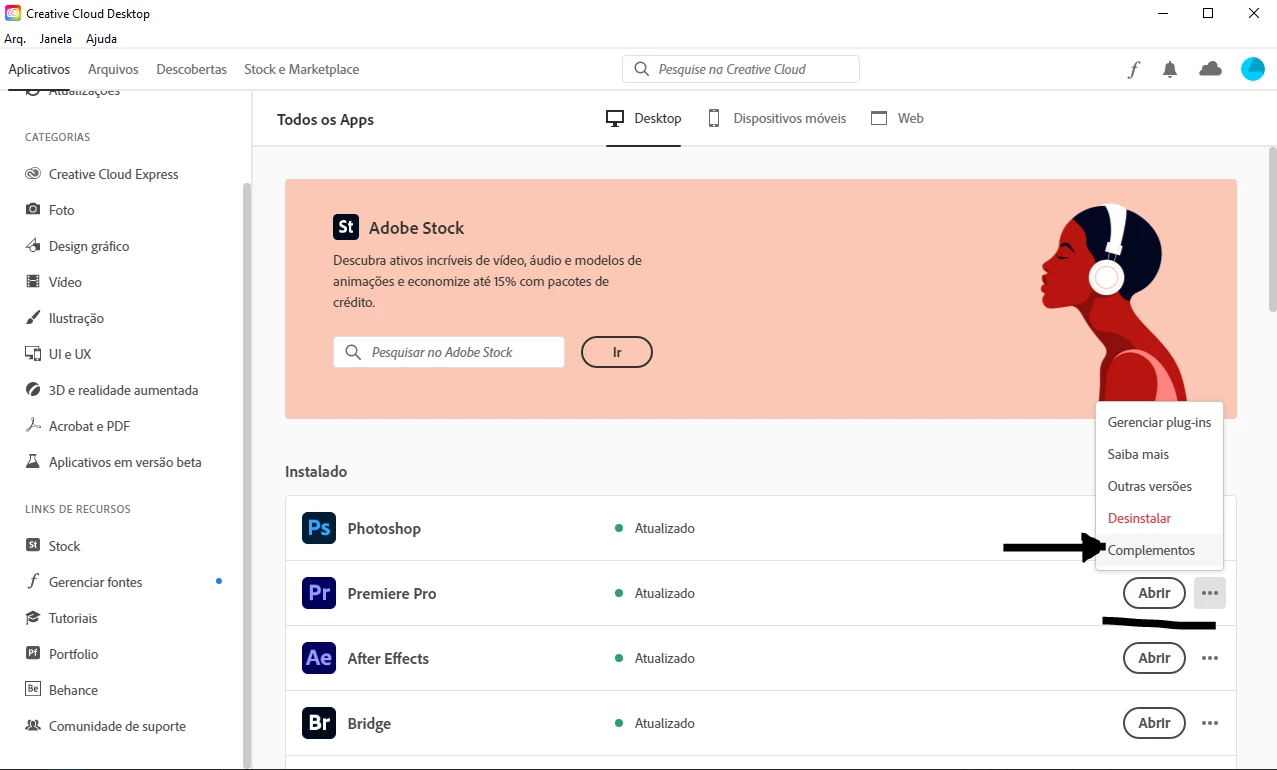Click Abrir for Premiere Pro

point(1154,593)
